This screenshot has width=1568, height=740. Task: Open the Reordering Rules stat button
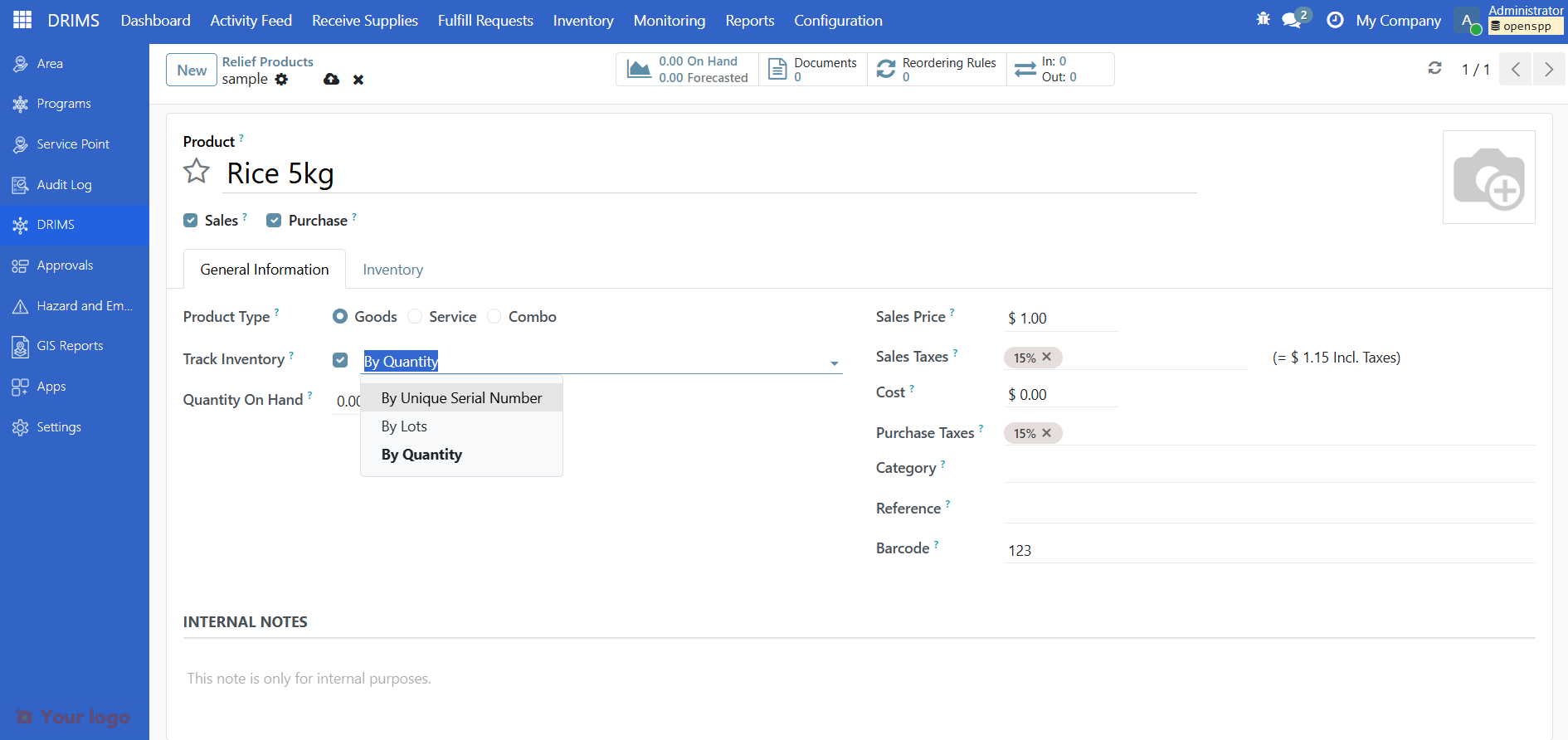pyautogui.click(x=937, y=70)
